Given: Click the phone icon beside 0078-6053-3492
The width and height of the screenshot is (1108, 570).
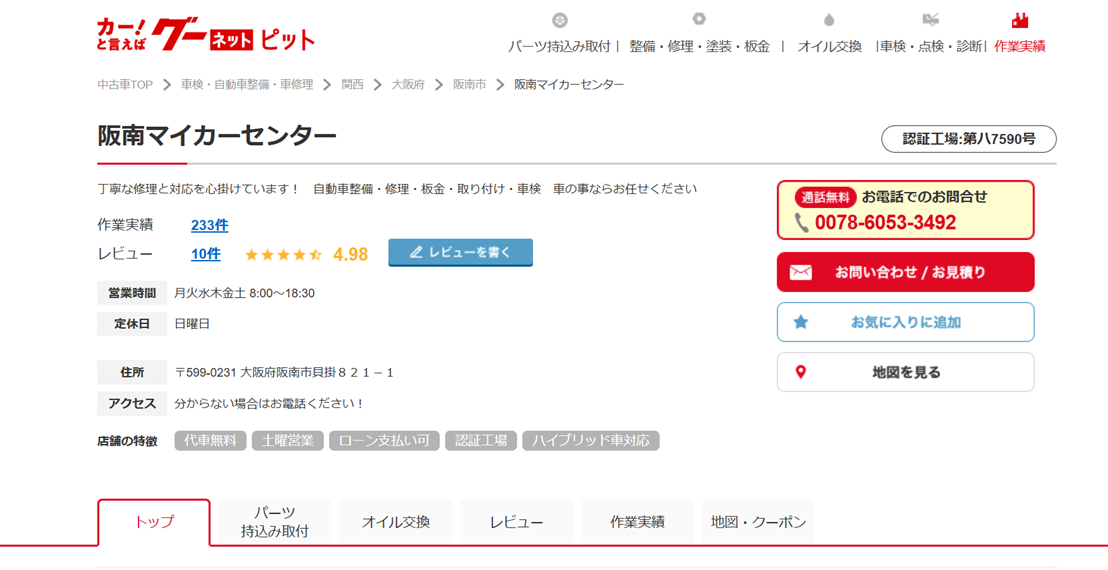Looking at the screenshot, I should (801, 223).
